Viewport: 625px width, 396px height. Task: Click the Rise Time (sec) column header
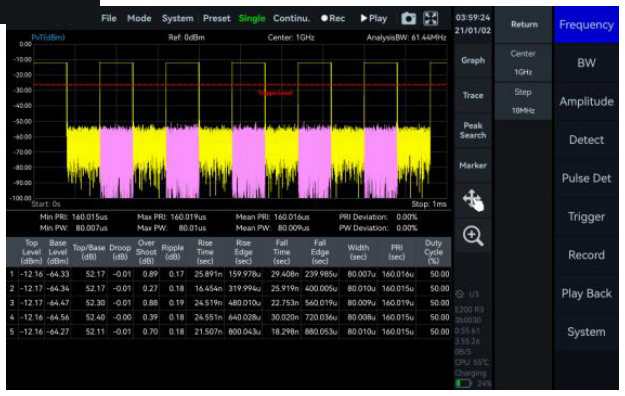point(205,252)
